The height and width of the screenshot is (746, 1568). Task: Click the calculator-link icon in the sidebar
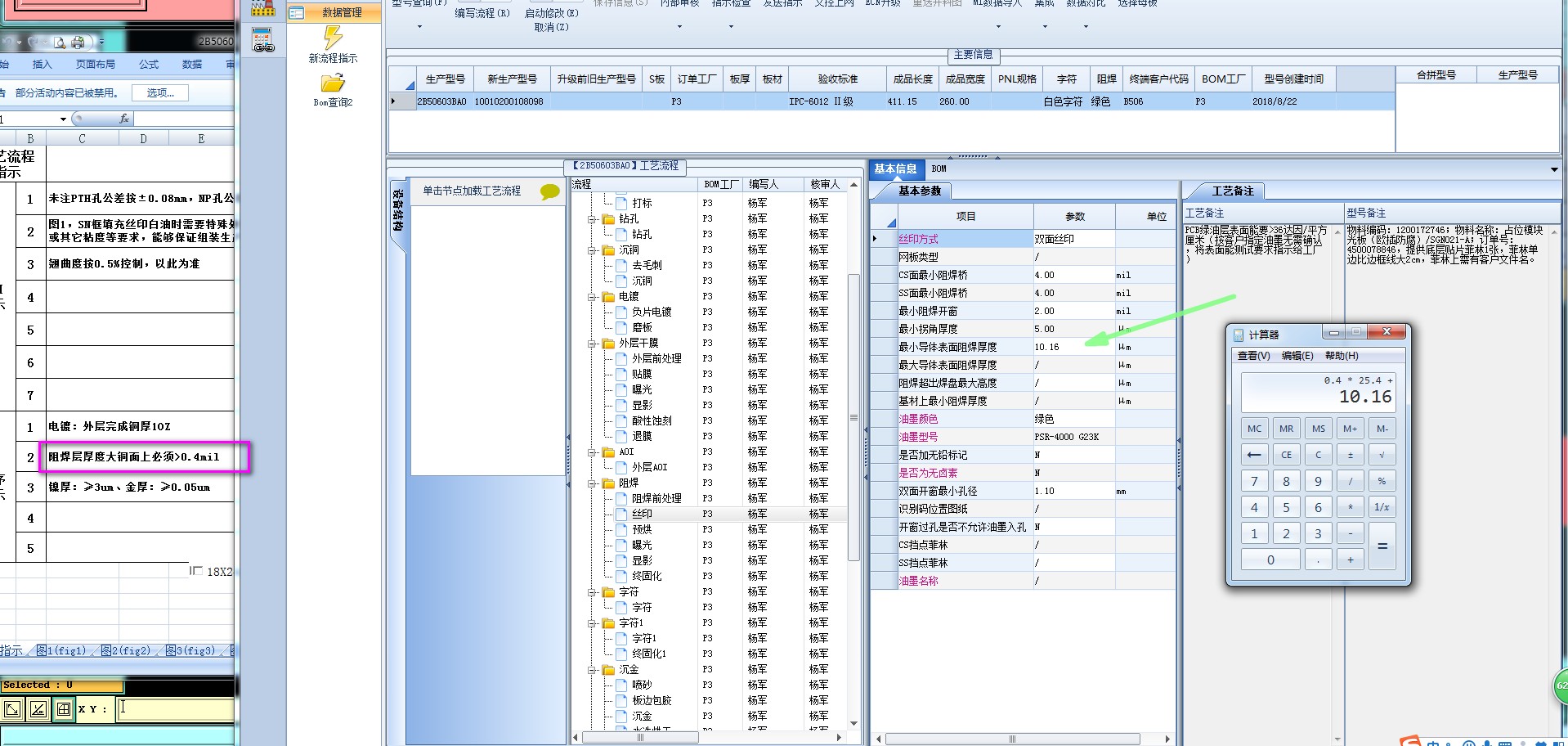click(262, 39)
